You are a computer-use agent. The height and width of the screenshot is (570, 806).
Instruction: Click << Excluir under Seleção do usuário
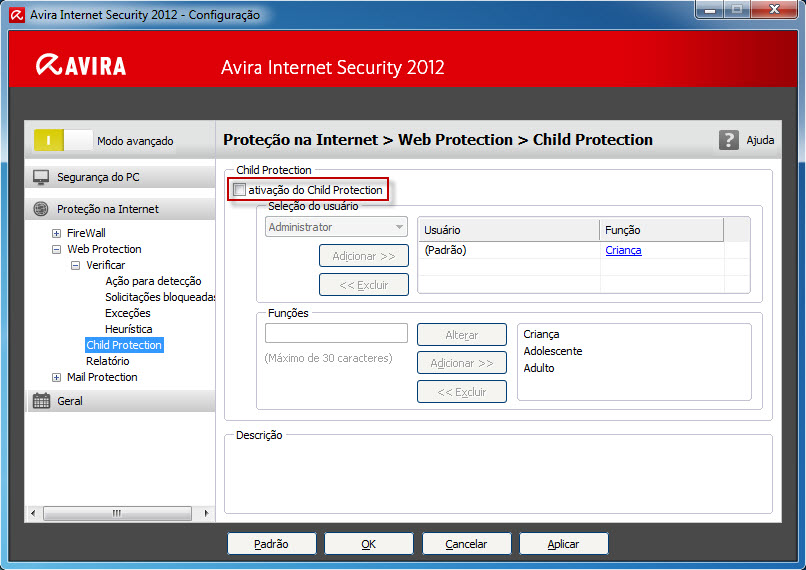pos(364,285)
